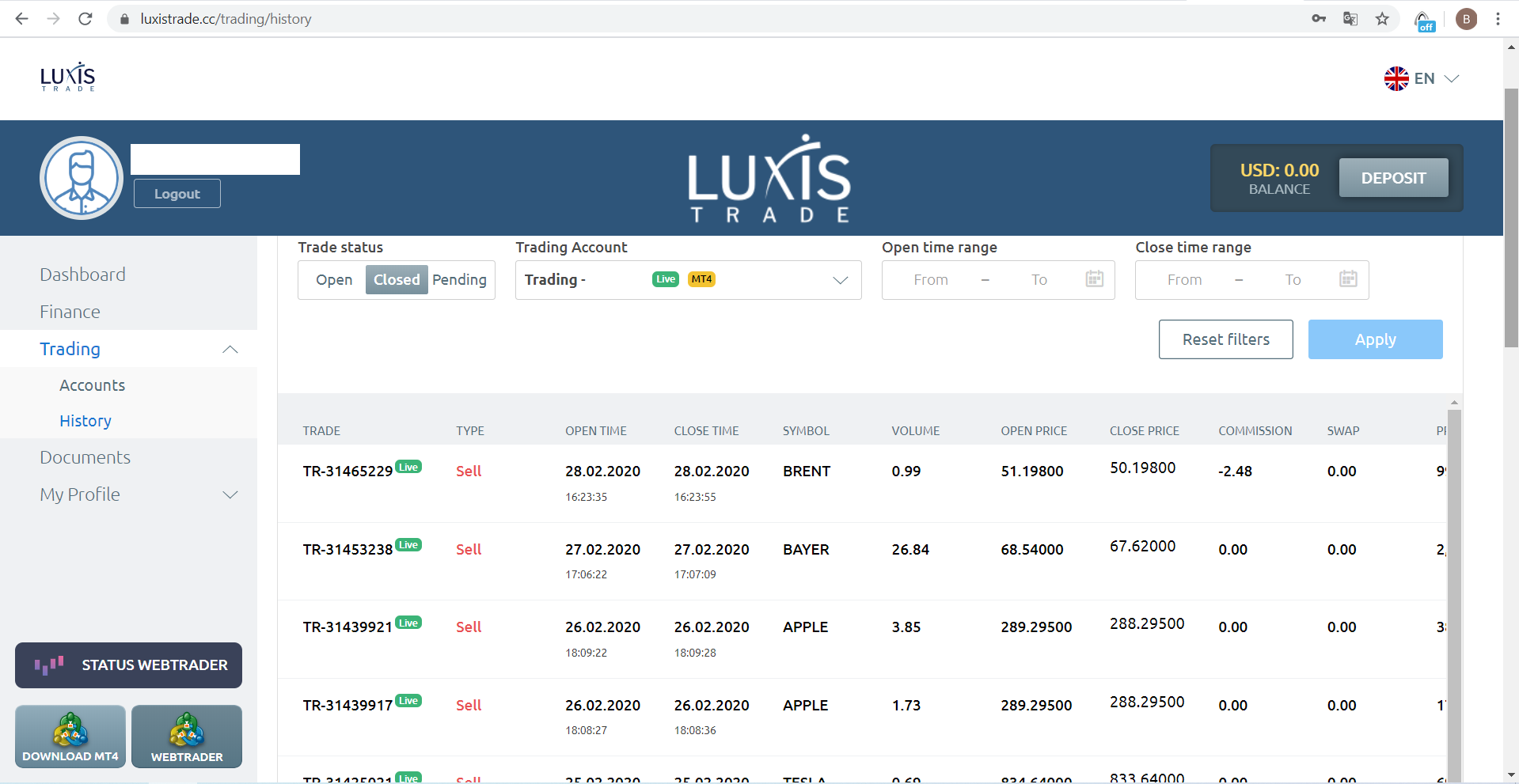
Task: Click CLOSE PRICE column header
Action: click(1144, 431)
